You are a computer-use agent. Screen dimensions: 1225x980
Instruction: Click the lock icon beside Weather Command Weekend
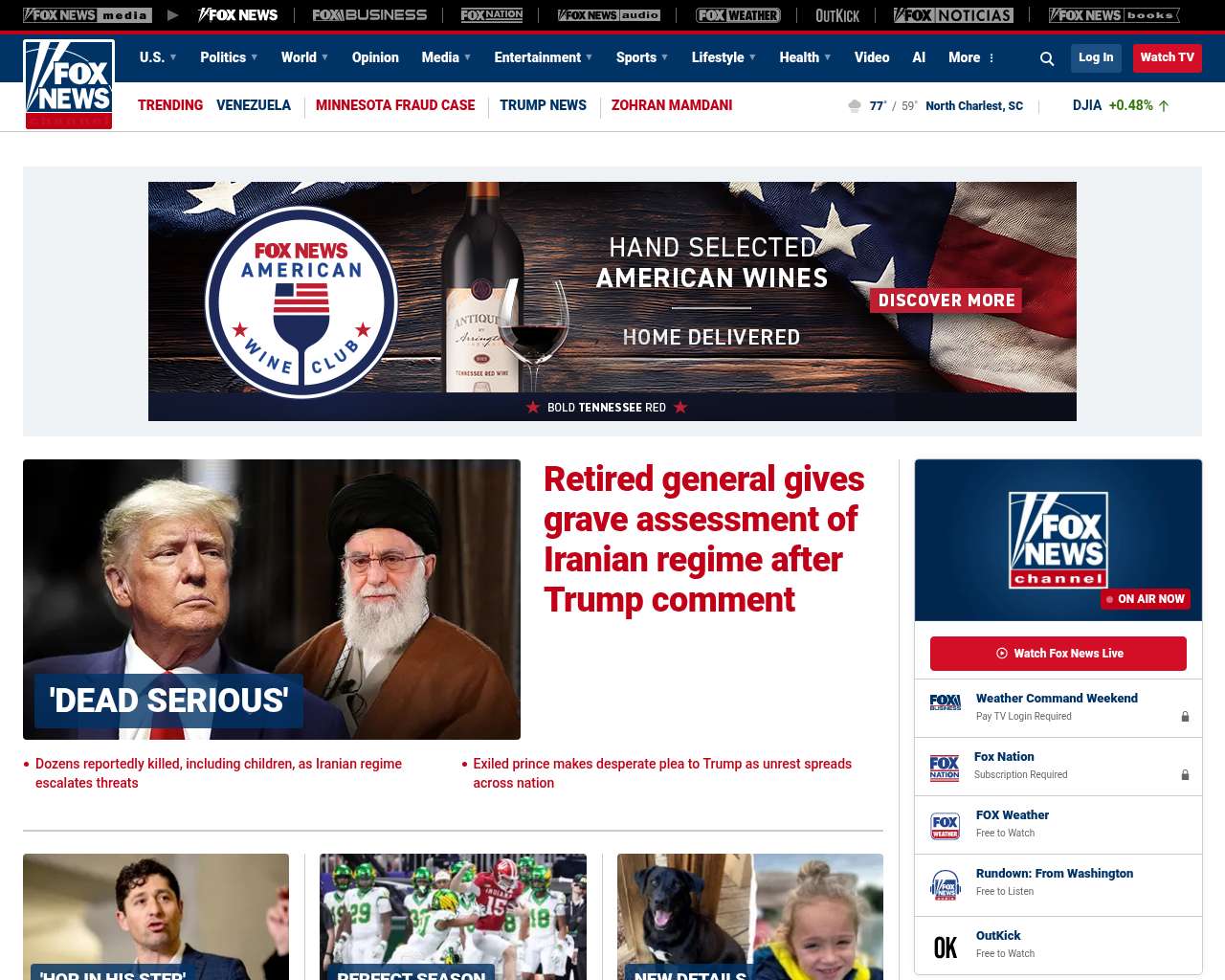coord(1185,717)
